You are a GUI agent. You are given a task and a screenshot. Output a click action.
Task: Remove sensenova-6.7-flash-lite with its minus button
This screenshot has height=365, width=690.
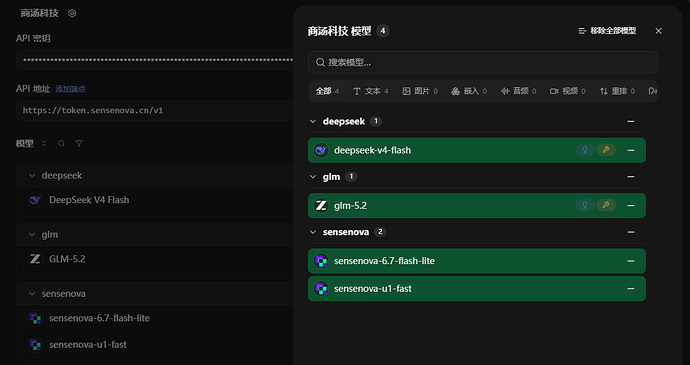coord(631,261)
